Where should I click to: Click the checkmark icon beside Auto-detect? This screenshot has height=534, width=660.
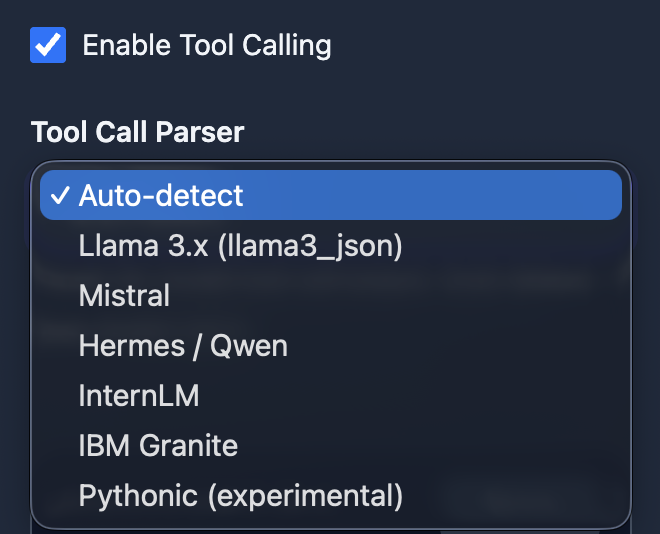click(x=59, y=195)
